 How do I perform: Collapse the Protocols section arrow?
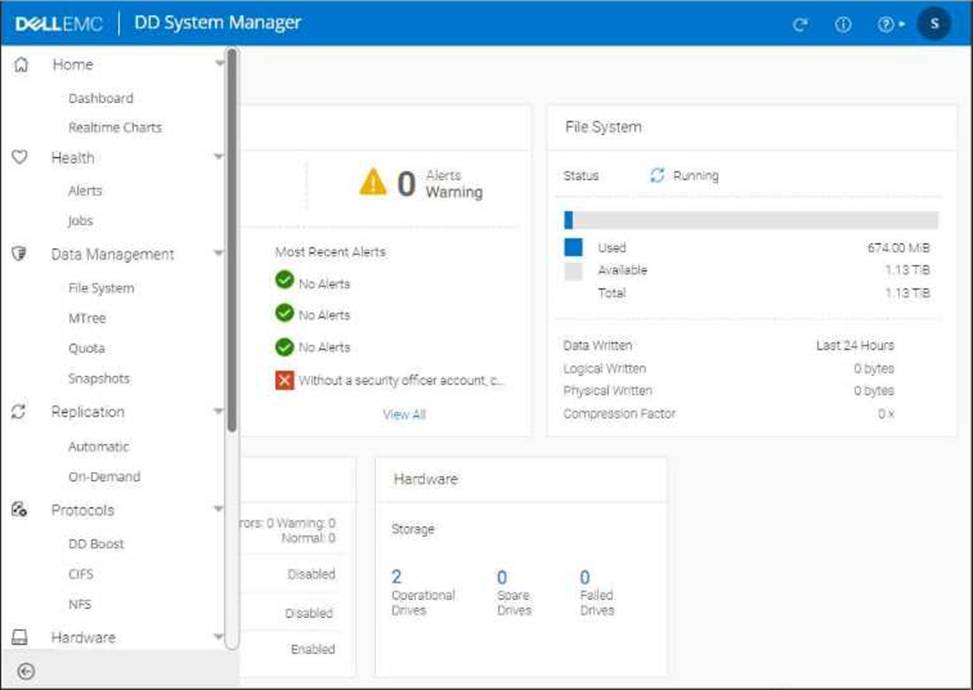pos(218,509)
